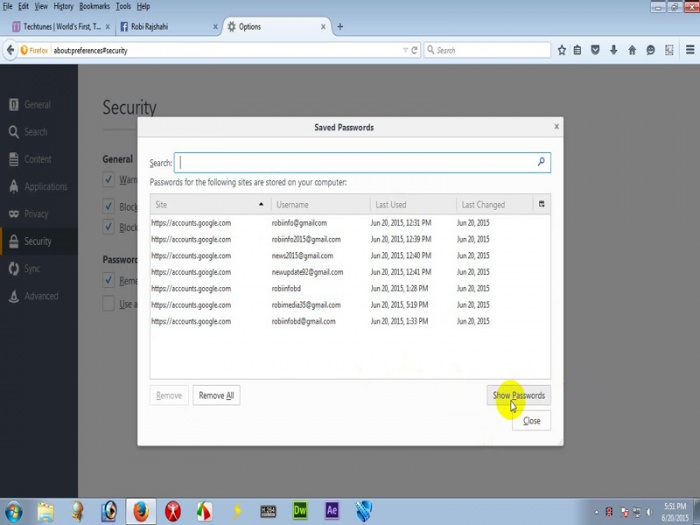The width and height of the screenshot is (700, 525).
Task: Launch Dreamweaver from taskbar
Action: 300,511
